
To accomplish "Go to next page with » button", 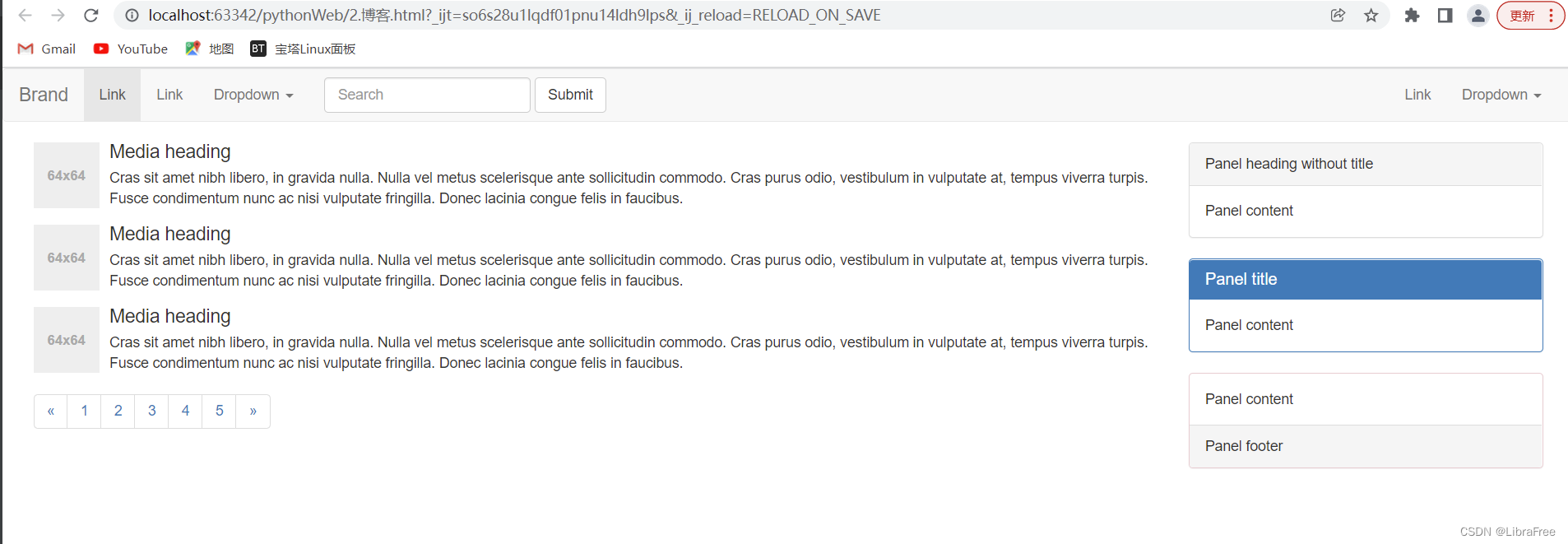I will 253,411.
